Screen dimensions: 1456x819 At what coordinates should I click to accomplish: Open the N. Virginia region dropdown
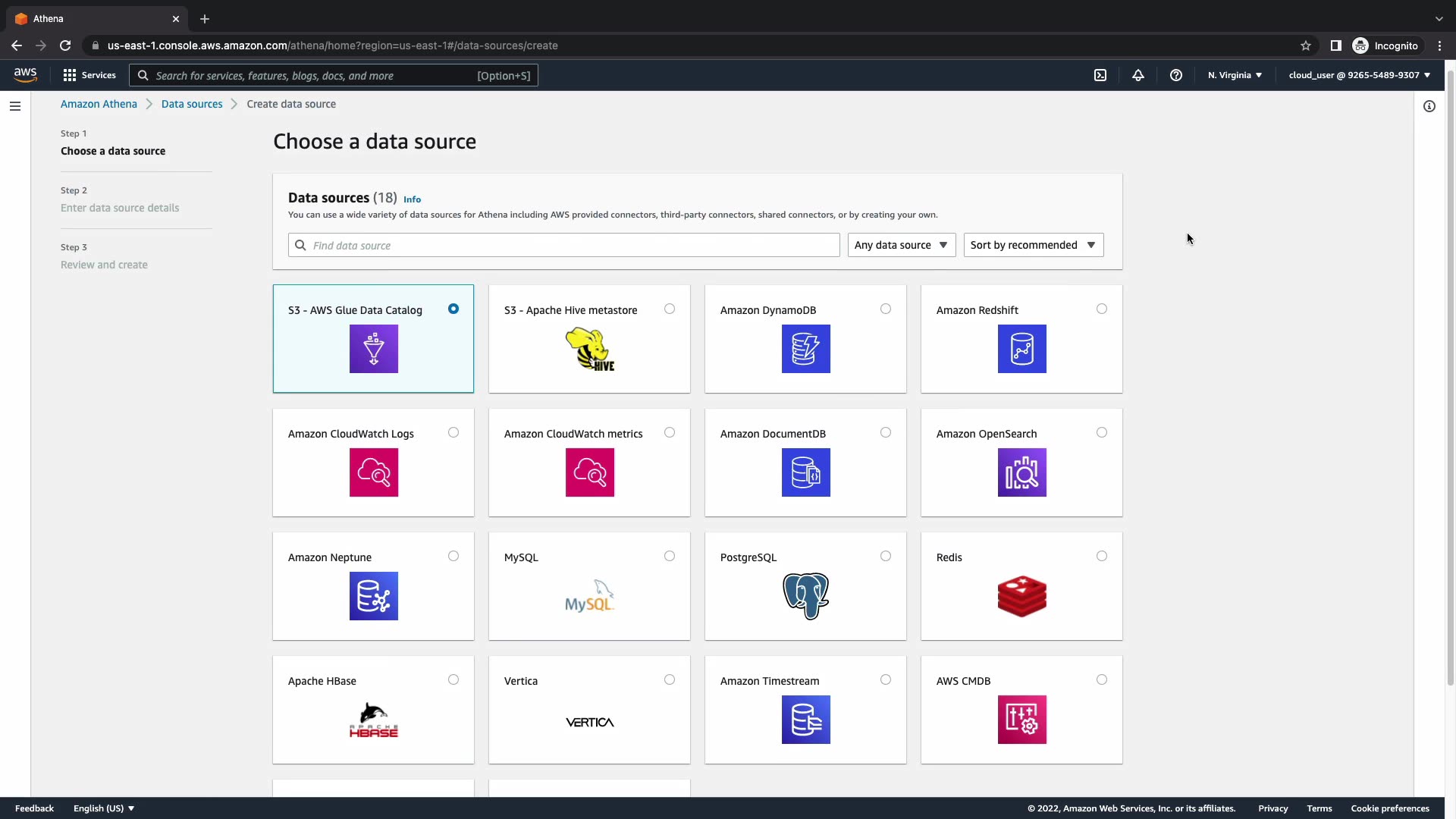[x=1235, y=75]
